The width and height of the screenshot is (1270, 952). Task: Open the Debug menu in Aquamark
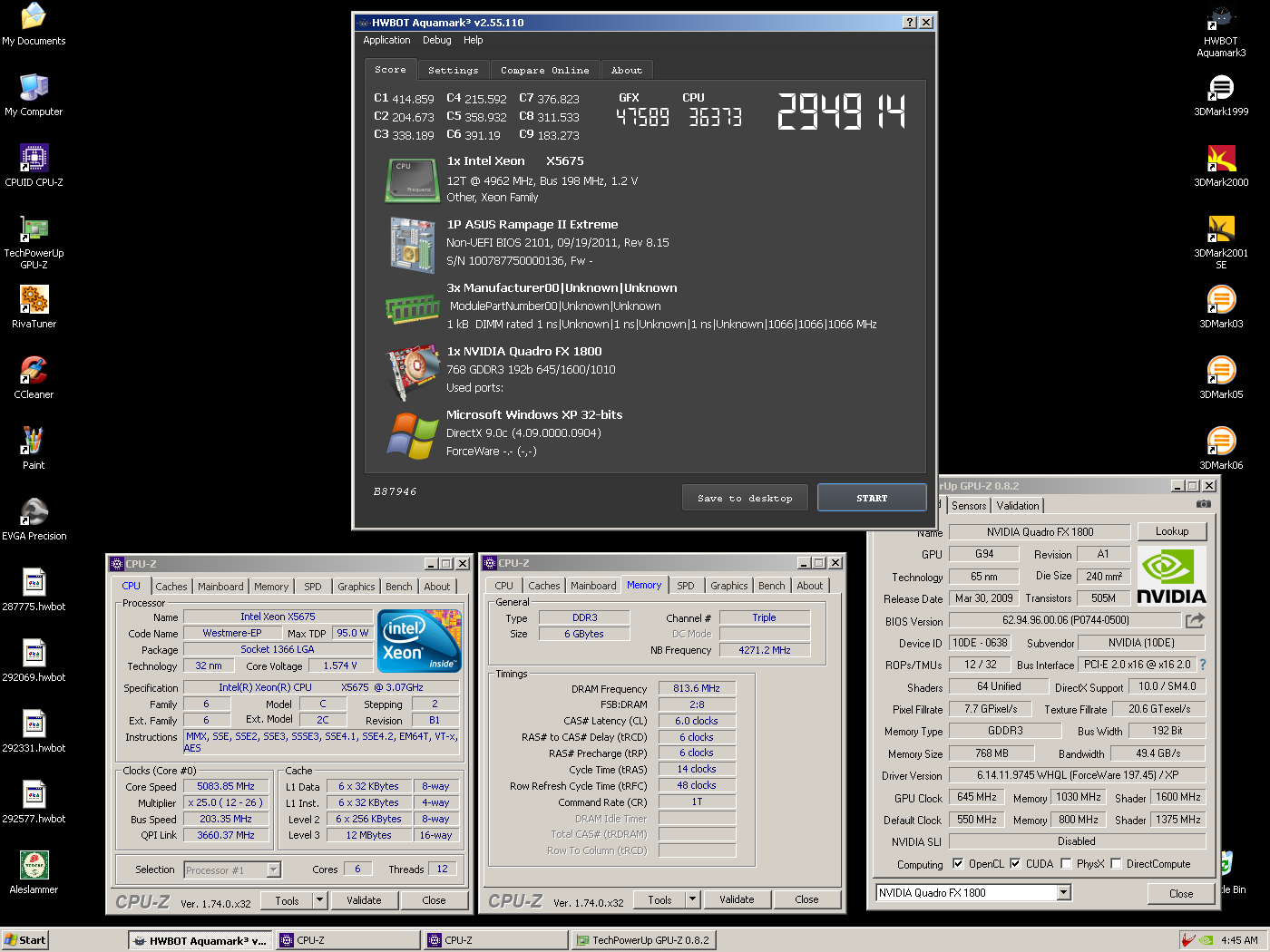(x=436, y=40)
